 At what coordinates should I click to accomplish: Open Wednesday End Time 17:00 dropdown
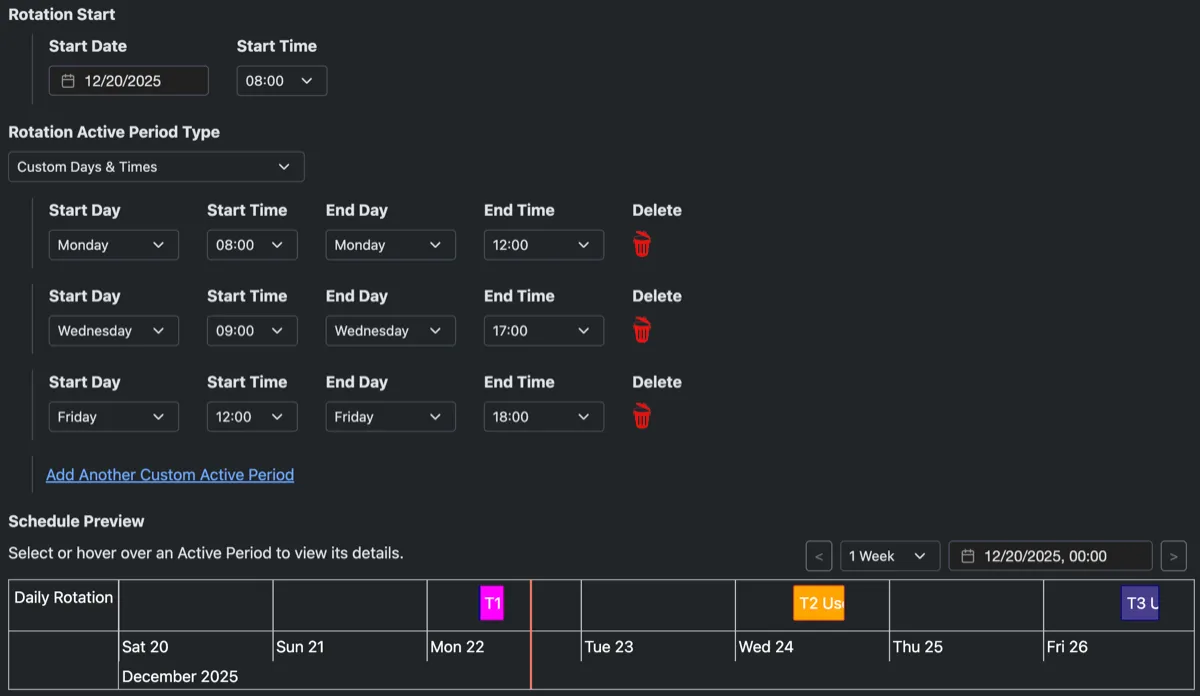tap(544, 331)
